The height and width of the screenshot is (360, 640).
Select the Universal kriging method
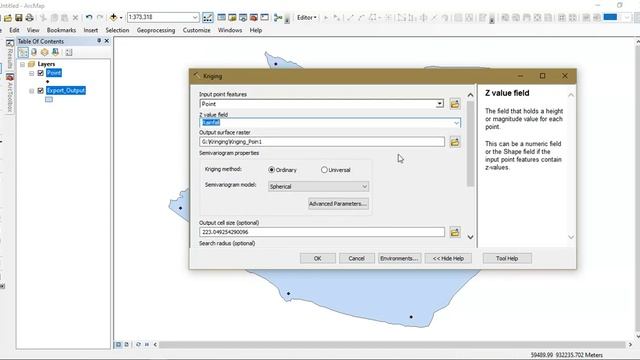point(324,169)
